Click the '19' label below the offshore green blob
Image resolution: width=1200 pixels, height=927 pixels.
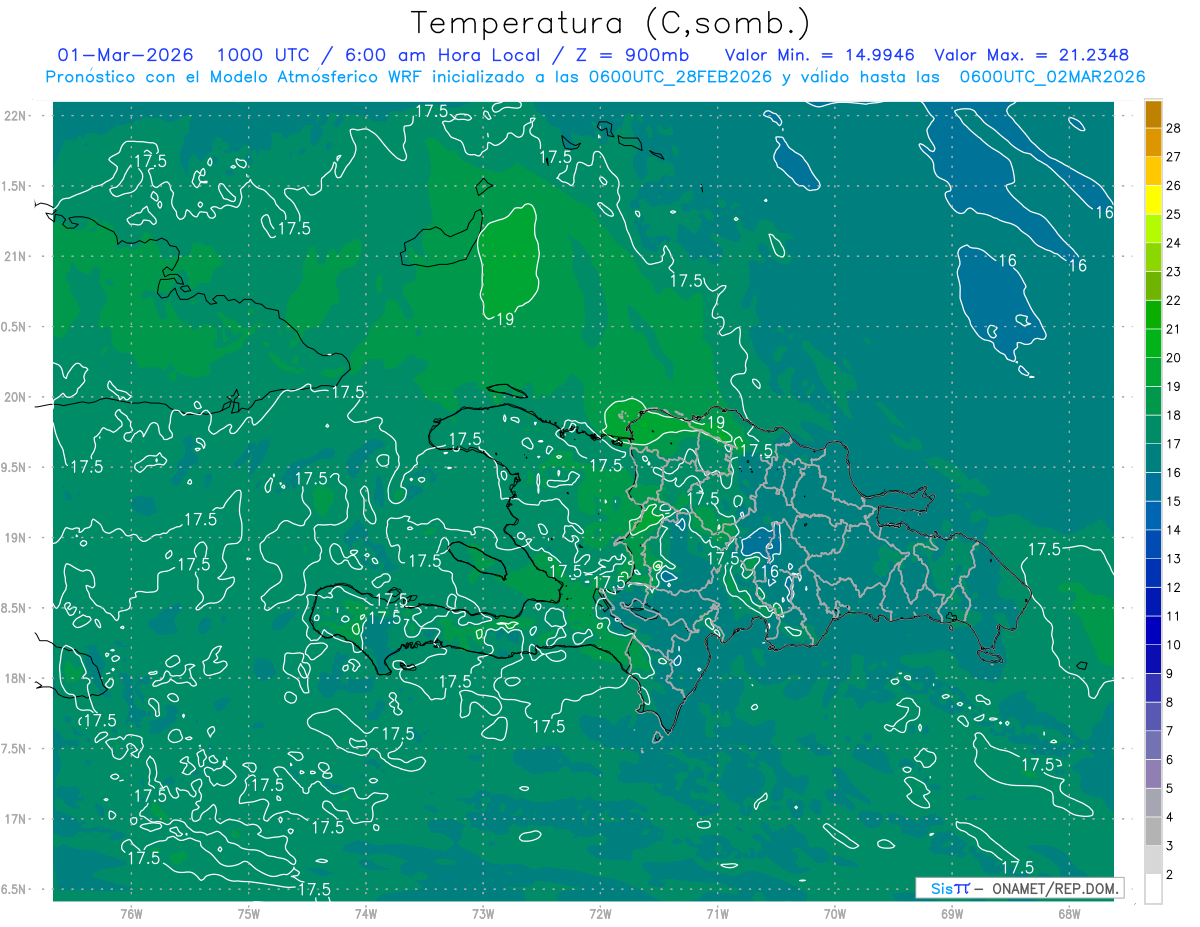tap(506, 319)
